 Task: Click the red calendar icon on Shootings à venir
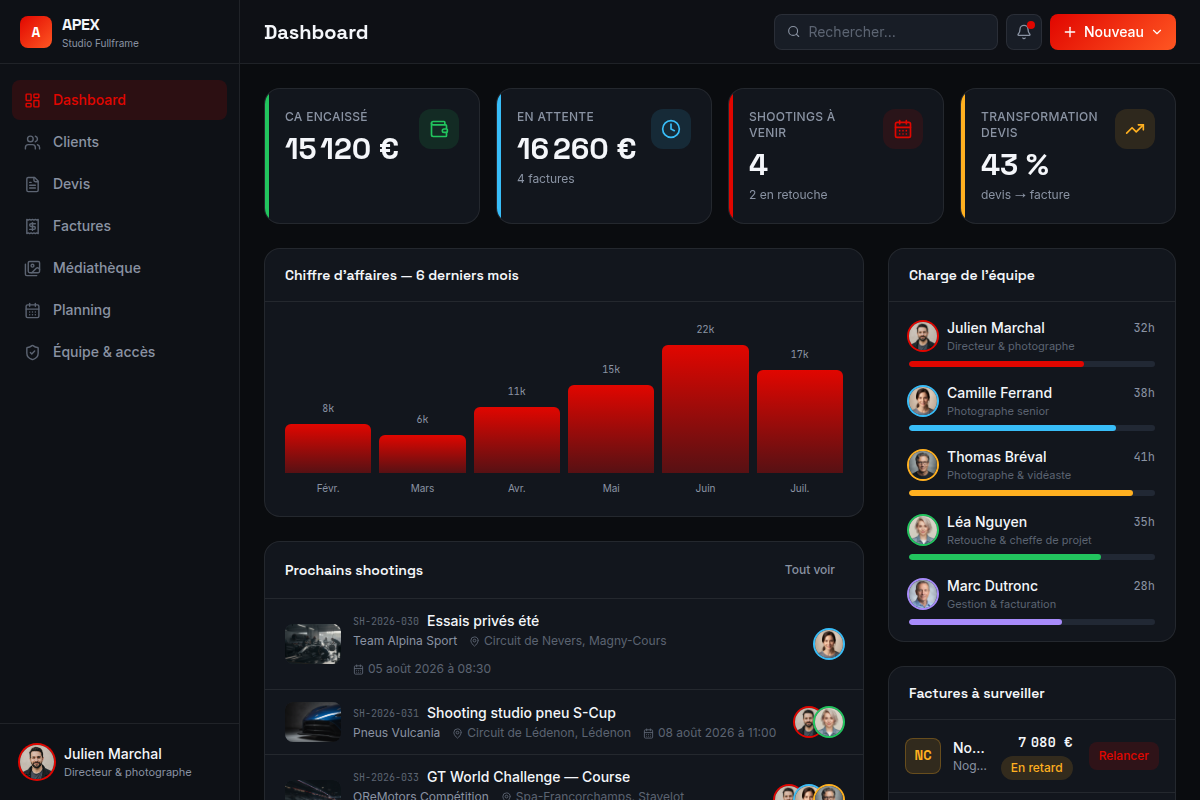(x=903, y=129)
